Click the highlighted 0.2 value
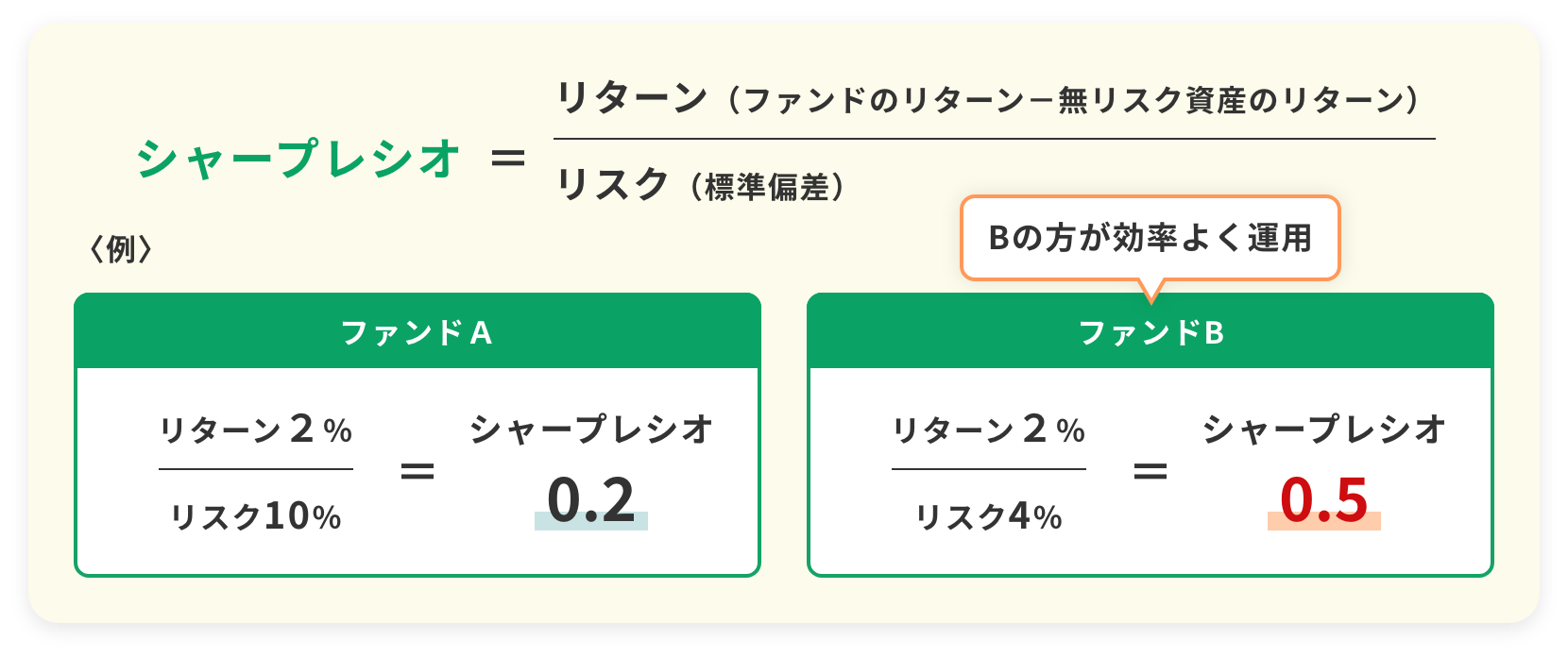This screenshot has width=1568, height=657. click(591, 500)
